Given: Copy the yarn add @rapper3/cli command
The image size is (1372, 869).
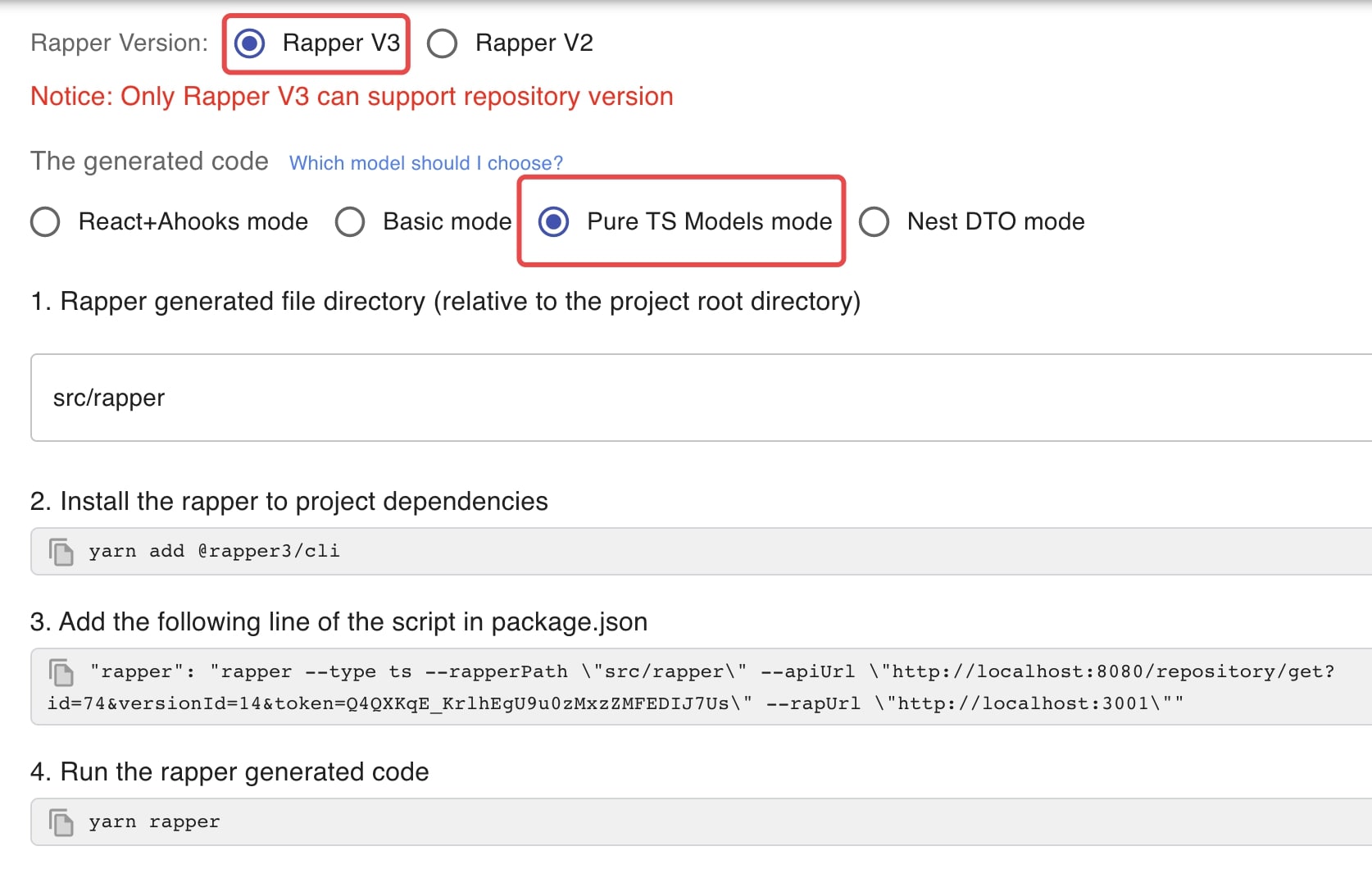Looking at the screenshot, I should 61,552.
